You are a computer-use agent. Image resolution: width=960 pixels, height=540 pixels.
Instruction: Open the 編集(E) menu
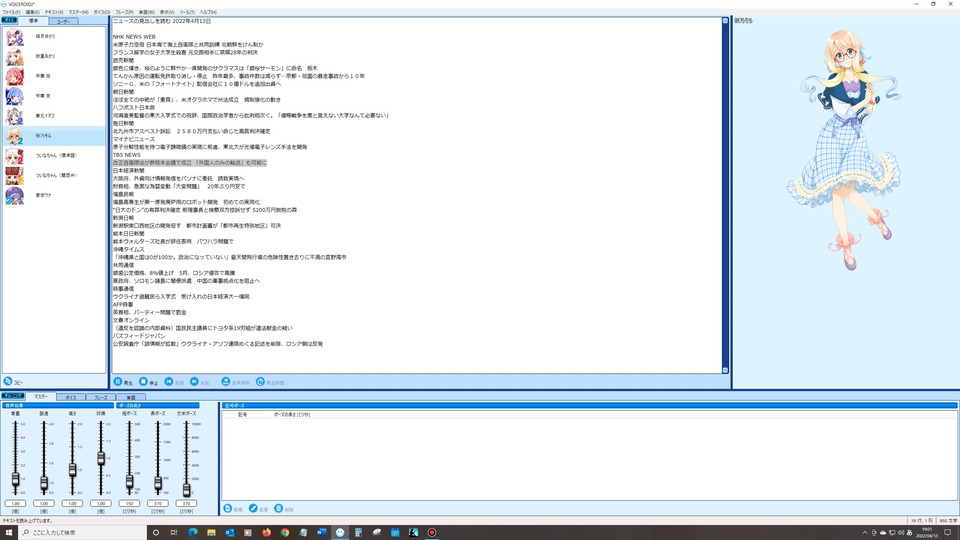pos(32,12)
